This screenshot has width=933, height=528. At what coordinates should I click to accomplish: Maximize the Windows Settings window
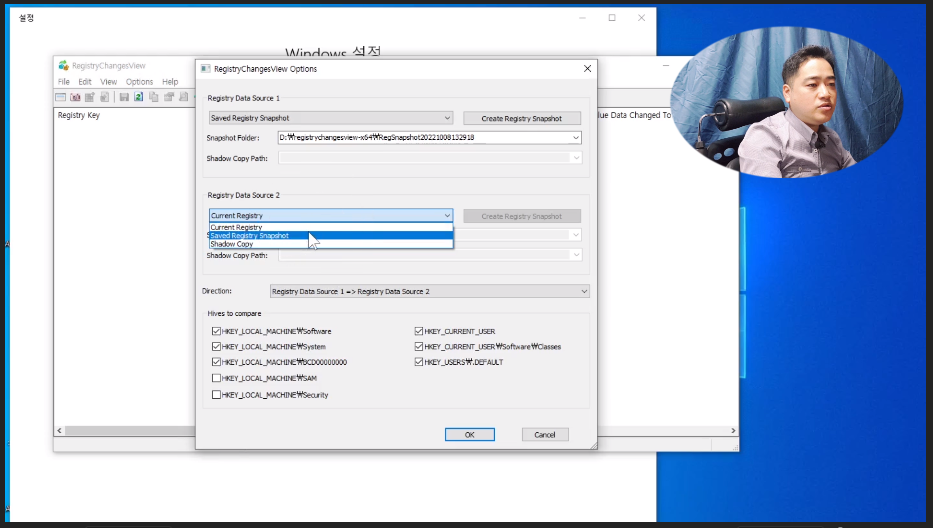click(x=612, y=18)
